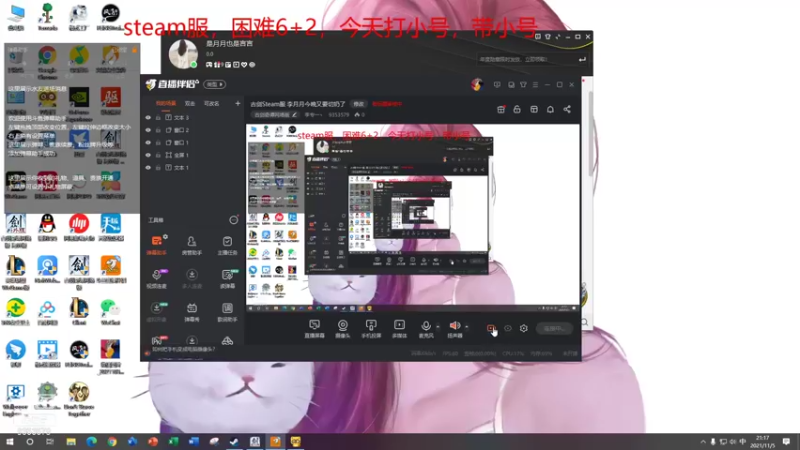Screen dimensions: 800x450
Task: Click the message icon in the 直播伴侣 title bar
Action: click(497, 85)
